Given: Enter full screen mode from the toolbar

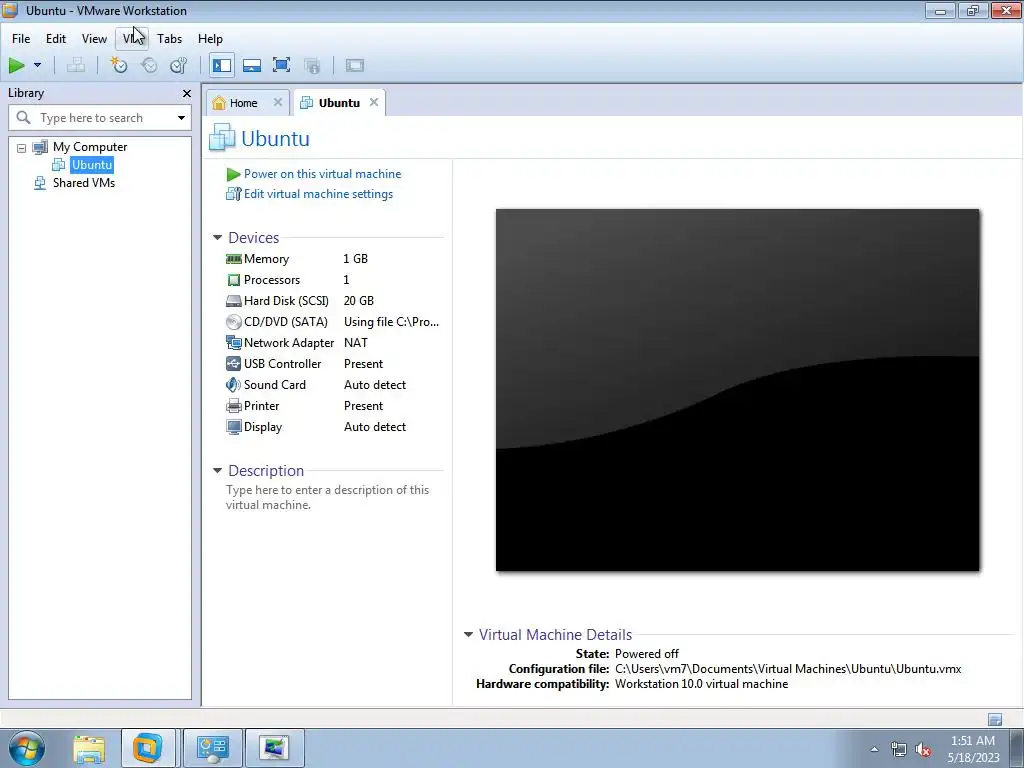Looking at the screenshot, I should click(x=281, y=65).
